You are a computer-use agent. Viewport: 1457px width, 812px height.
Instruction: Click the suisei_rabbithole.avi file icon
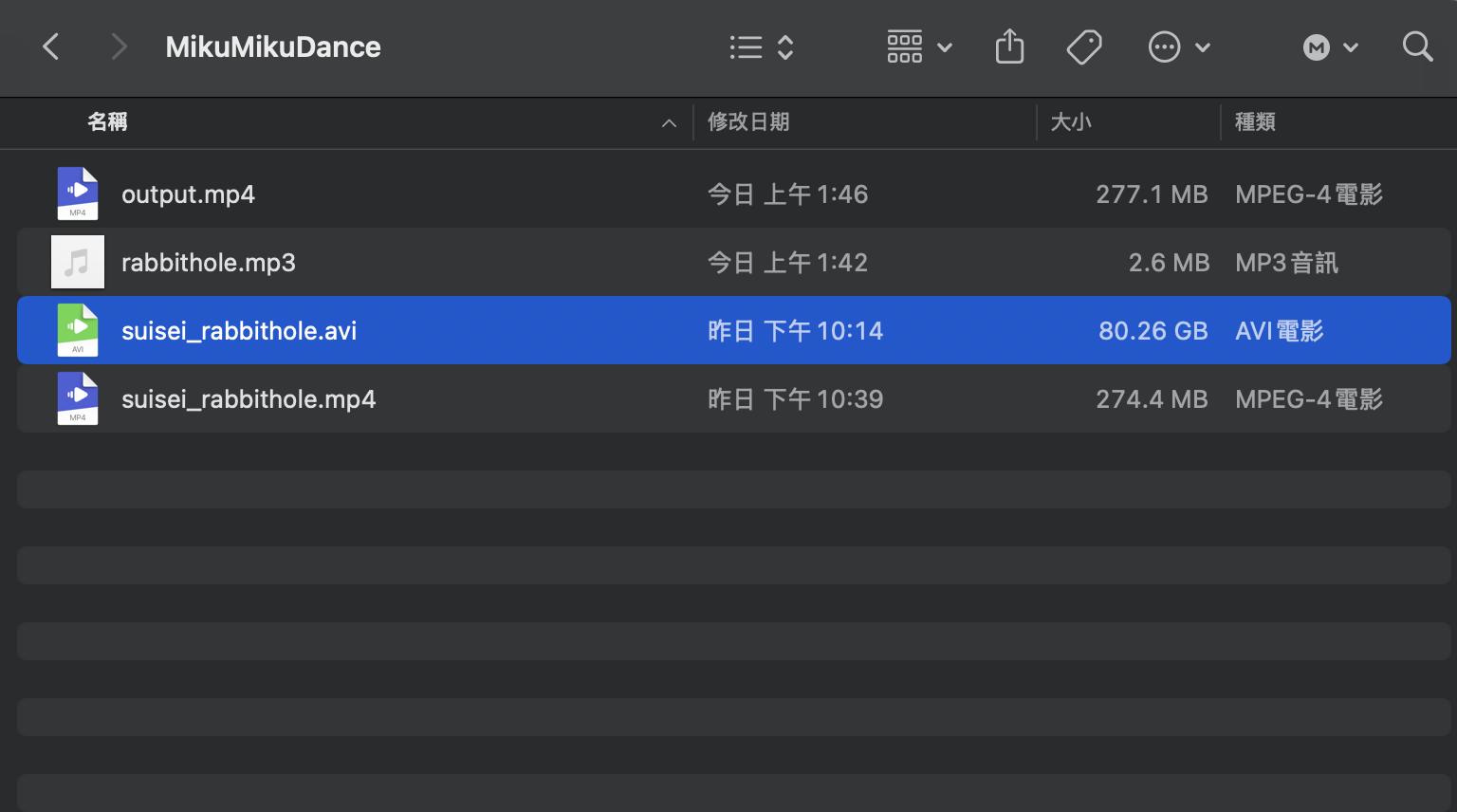[78, 330]
